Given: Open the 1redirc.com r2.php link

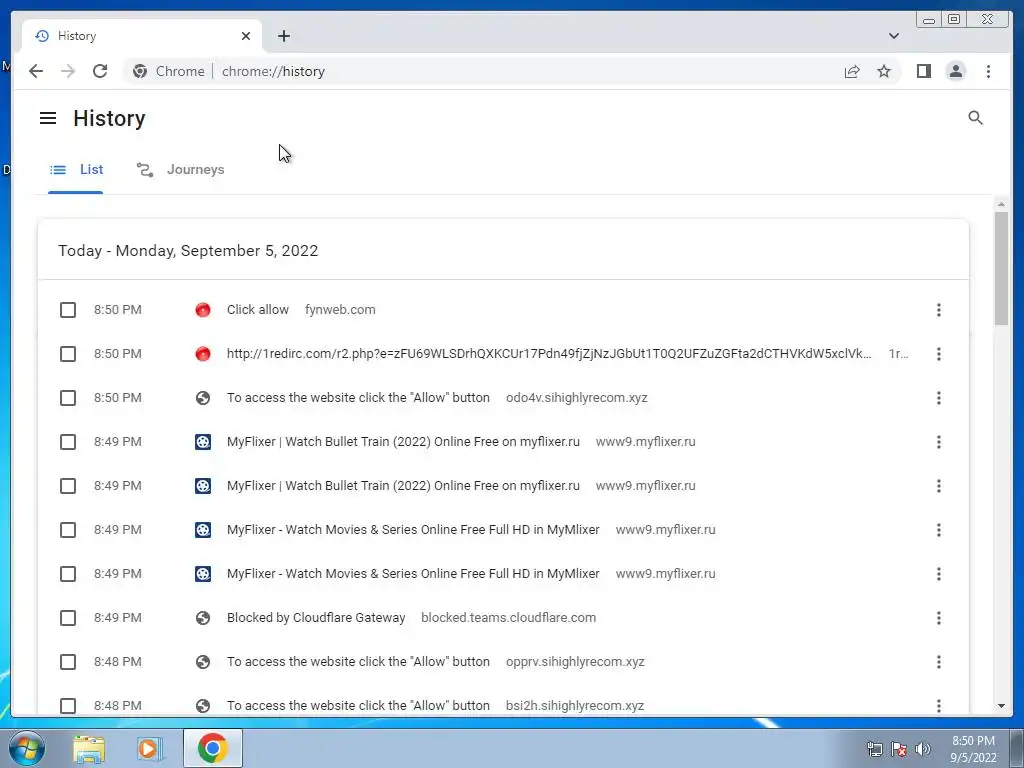Looking at the screenshot, I should 549,354.
